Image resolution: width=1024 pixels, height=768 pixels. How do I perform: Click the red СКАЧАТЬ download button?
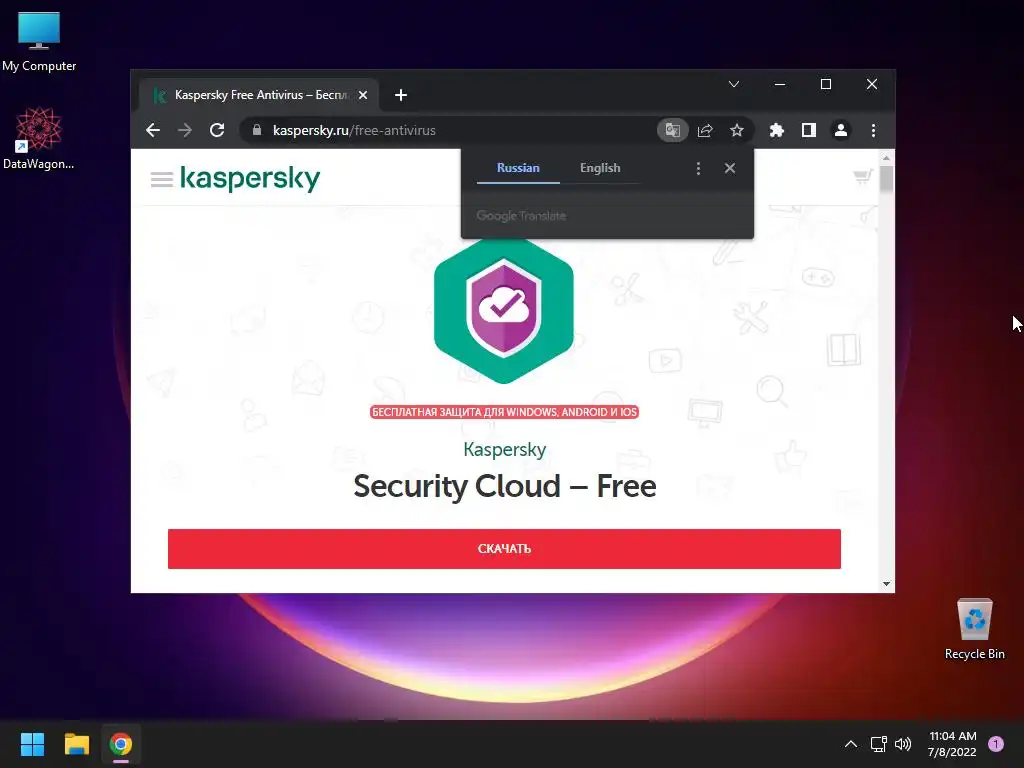504,549
